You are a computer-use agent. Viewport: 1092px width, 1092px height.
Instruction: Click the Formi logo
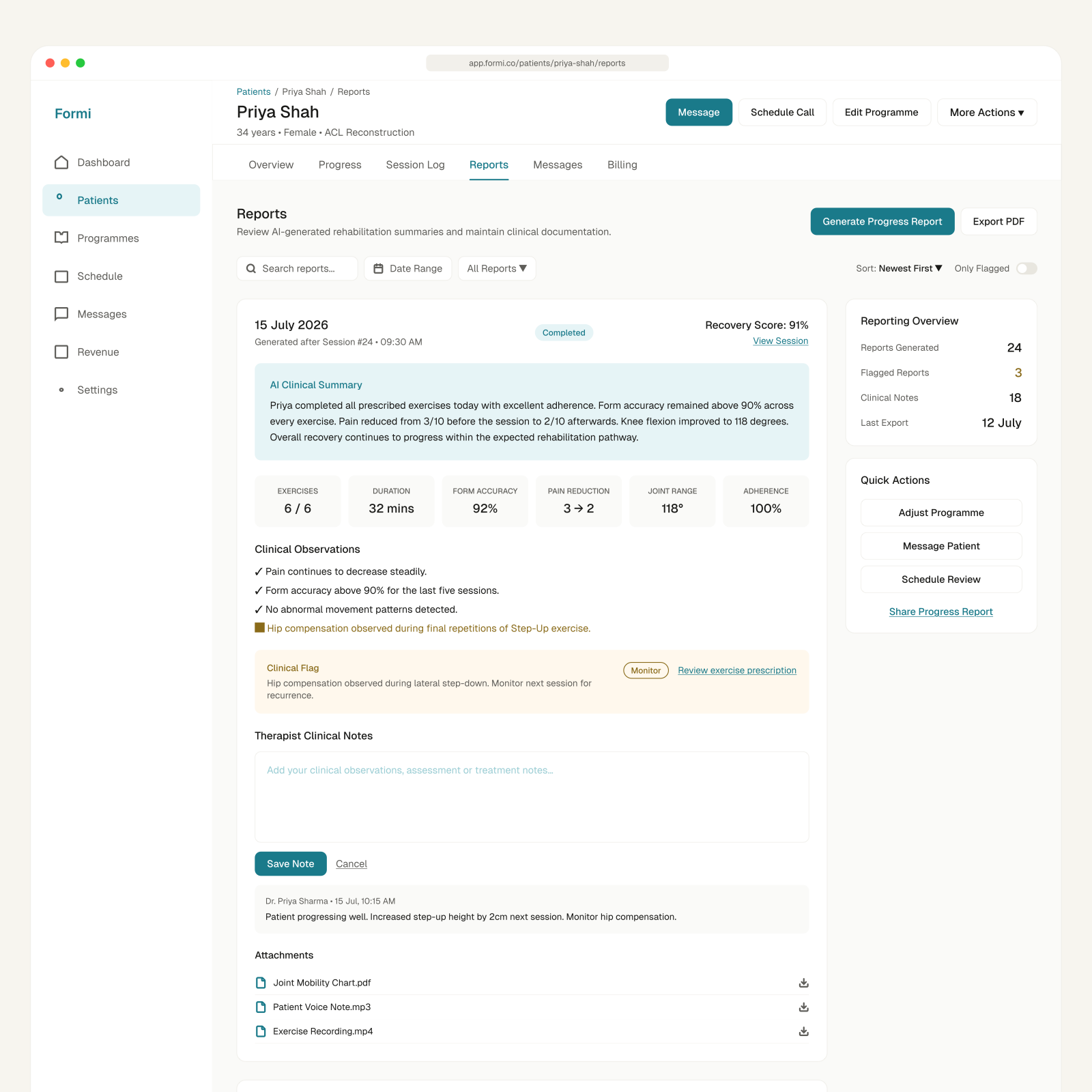tap(73, 114)
